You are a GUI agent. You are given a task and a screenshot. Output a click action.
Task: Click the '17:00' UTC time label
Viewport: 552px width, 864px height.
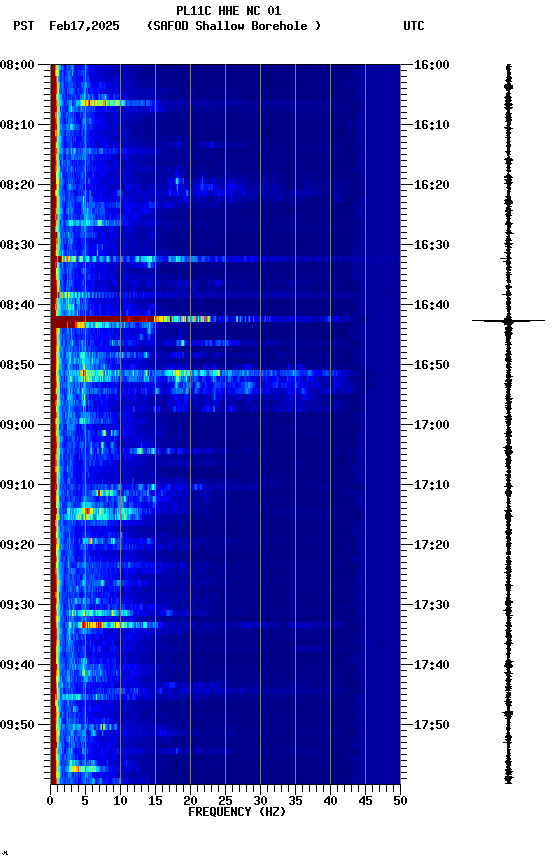432,425
